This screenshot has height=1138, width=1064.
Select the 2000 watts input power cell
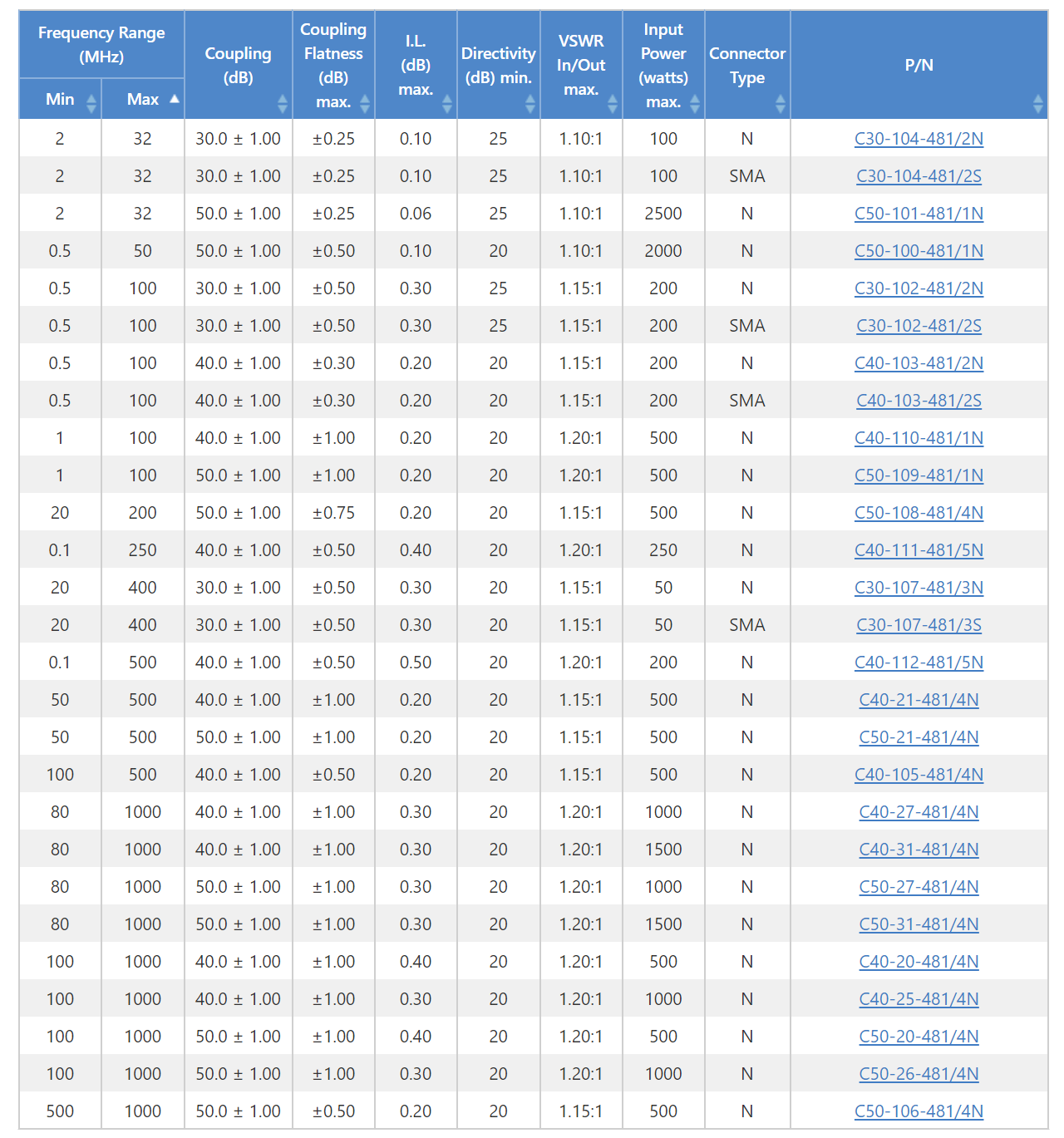tap(663, 251)
